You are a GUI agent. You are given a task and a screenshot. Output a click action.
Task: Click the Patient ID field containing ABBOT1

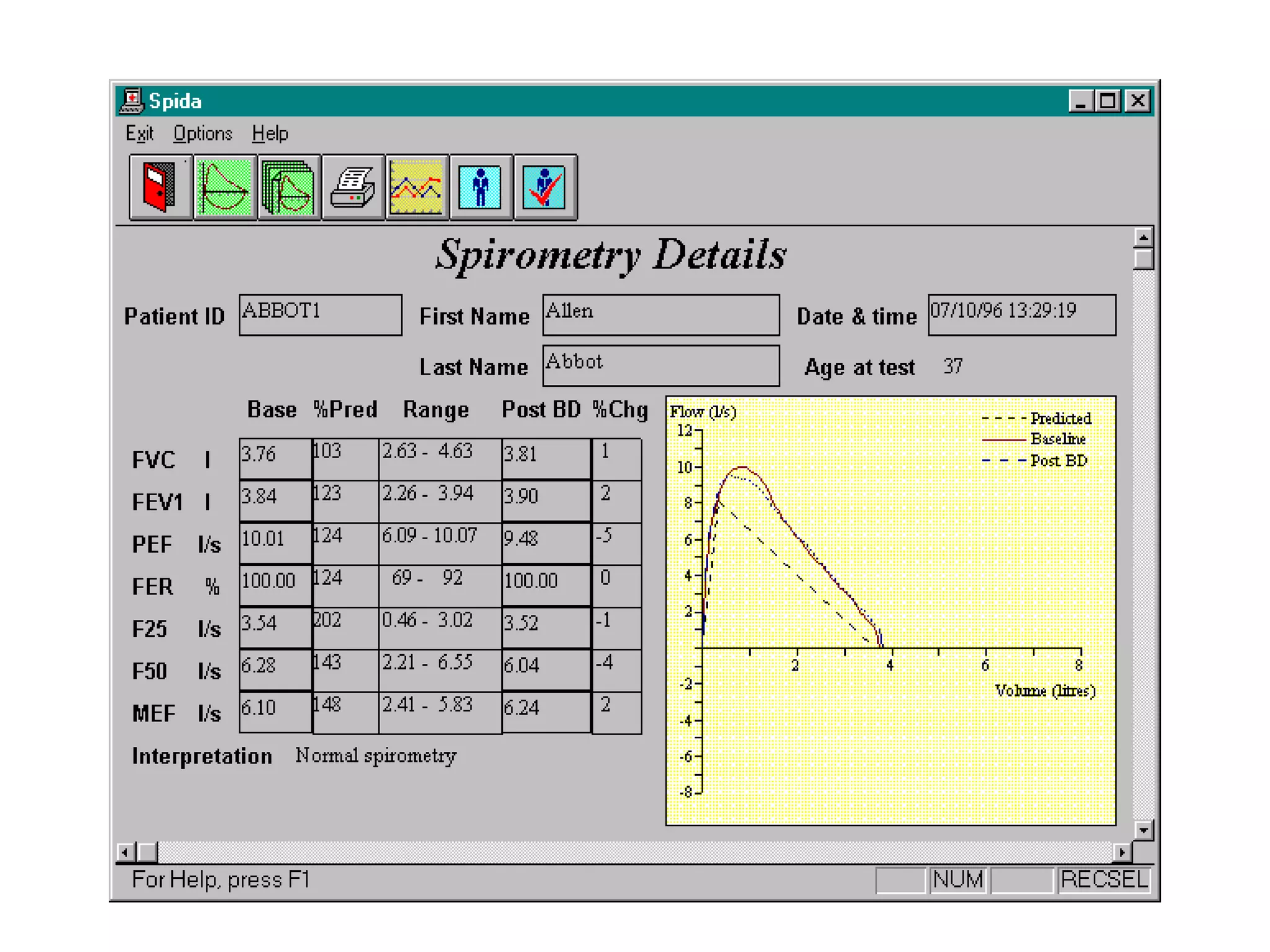pos(320,315)
